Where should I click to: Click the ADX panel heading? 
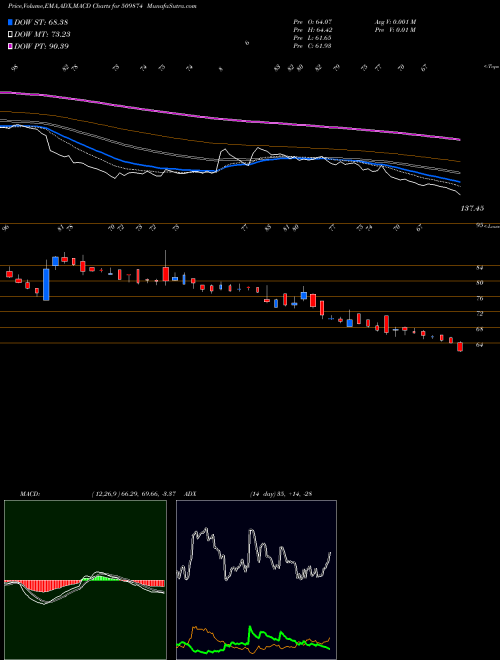click(190, 493)
